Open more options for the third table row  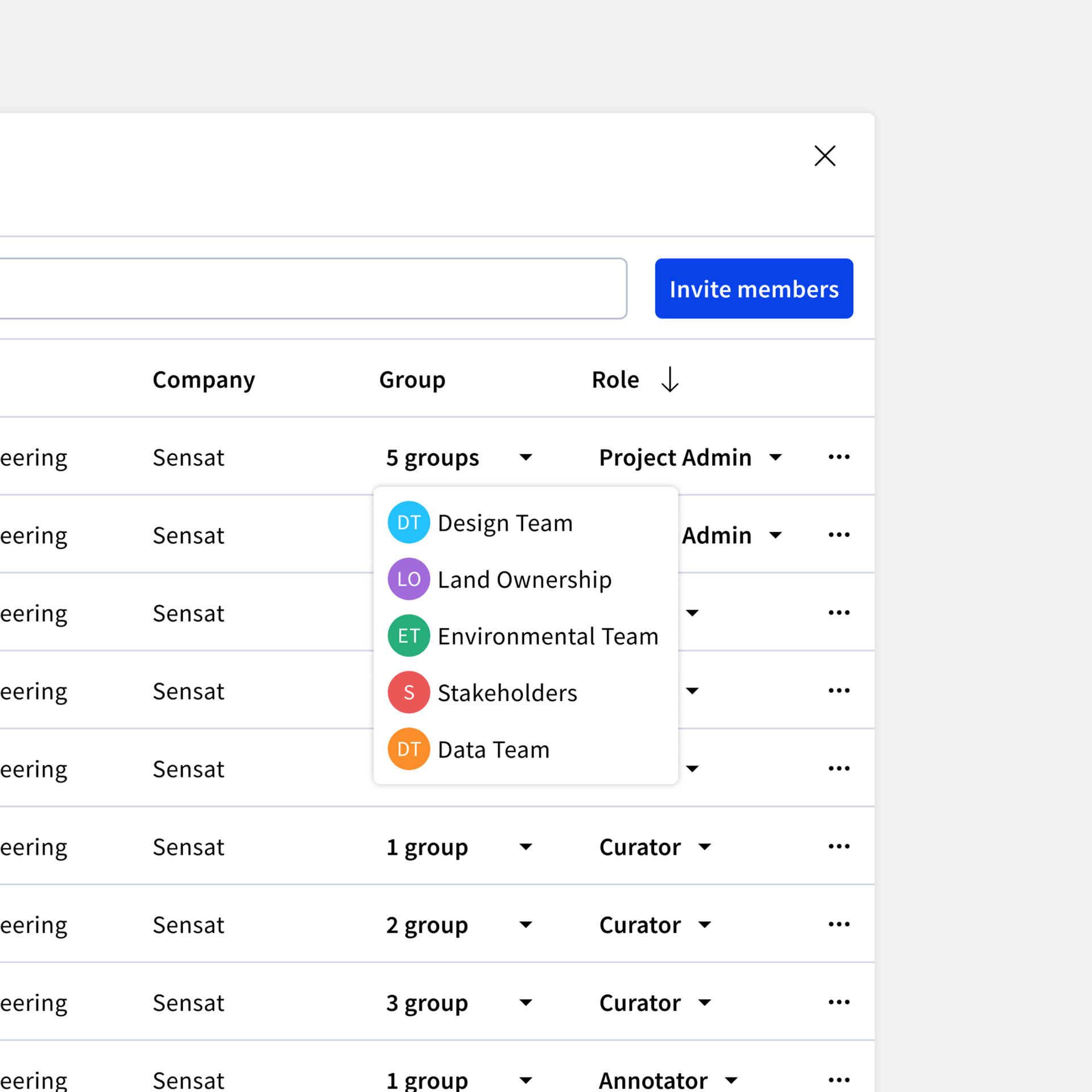coord(839,613)
